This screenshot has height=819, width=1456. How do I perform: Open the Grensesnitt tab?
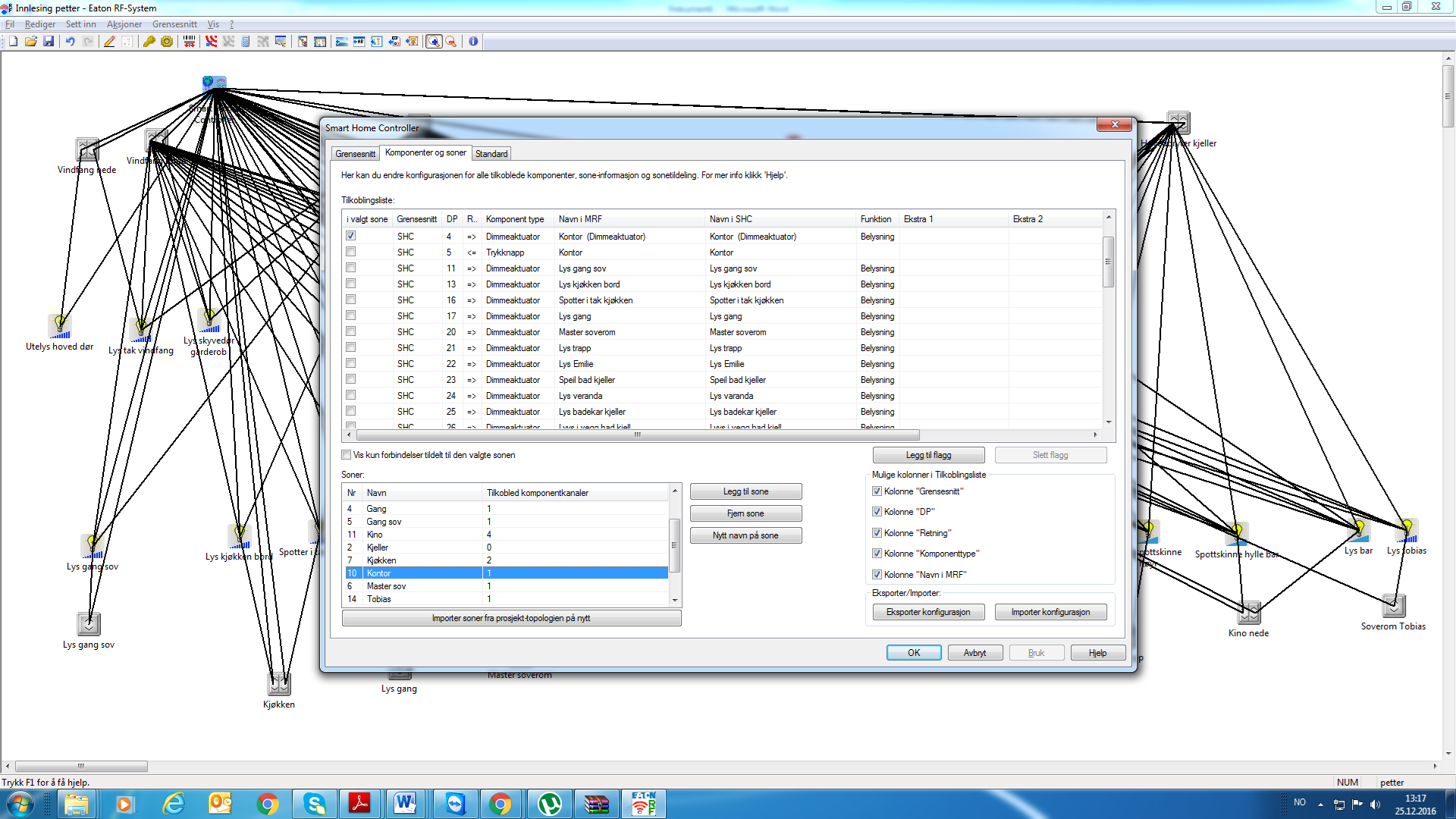coord(355,154)
